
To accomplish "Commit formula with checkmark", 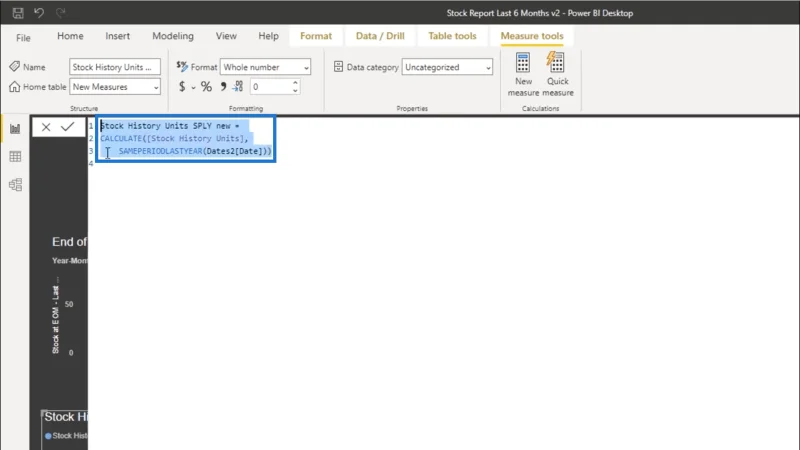I will click(x=67, y=127).
